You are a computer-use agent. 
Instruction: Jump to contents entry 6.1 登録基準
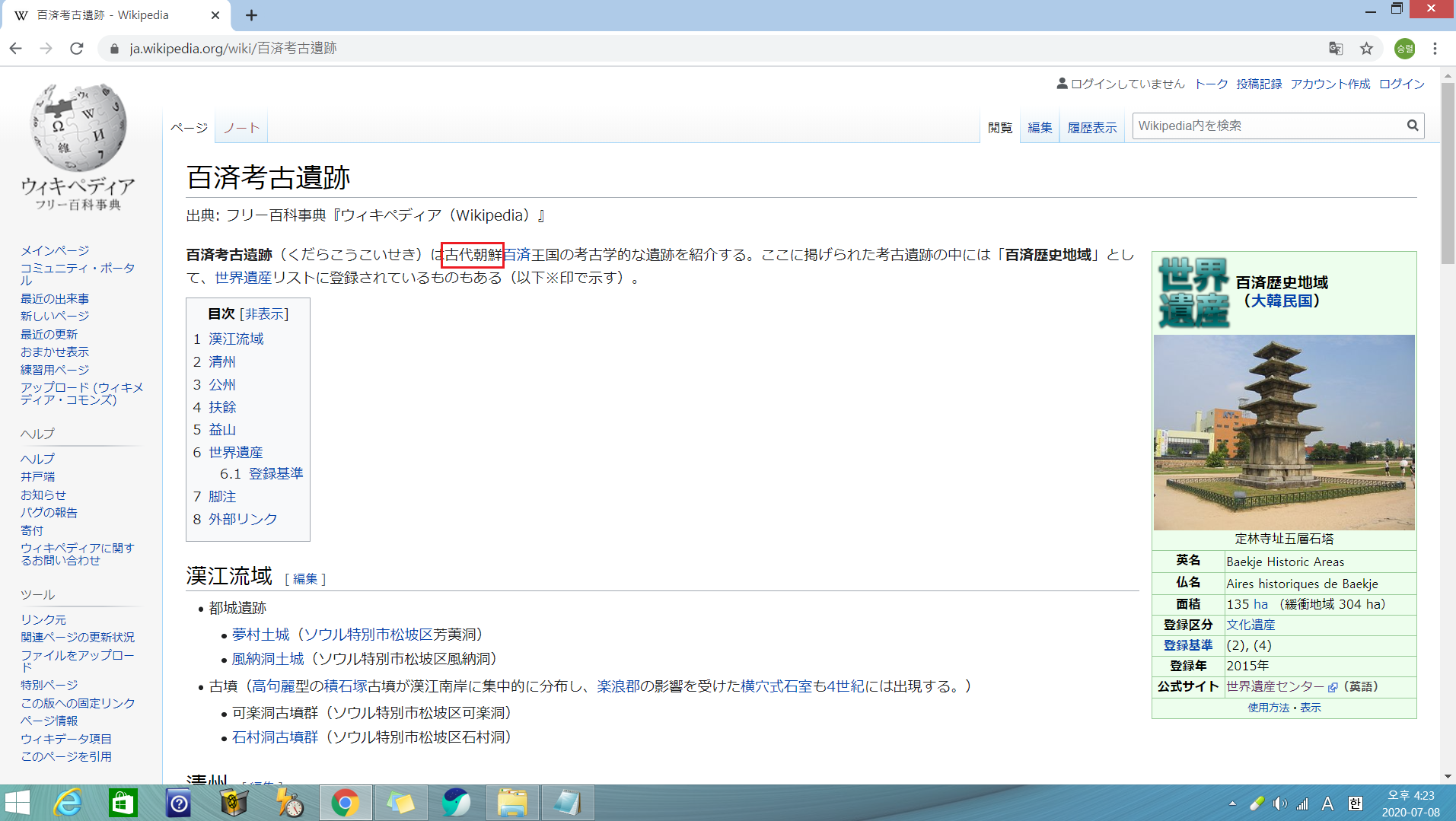click(276, 473)
